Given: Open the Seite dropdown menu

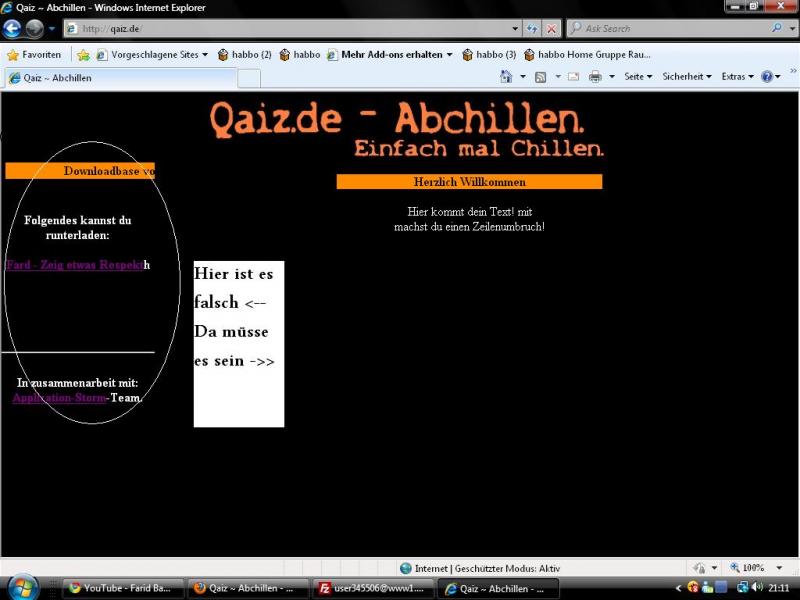Looking at the screenshot, I should coord(638,77).
